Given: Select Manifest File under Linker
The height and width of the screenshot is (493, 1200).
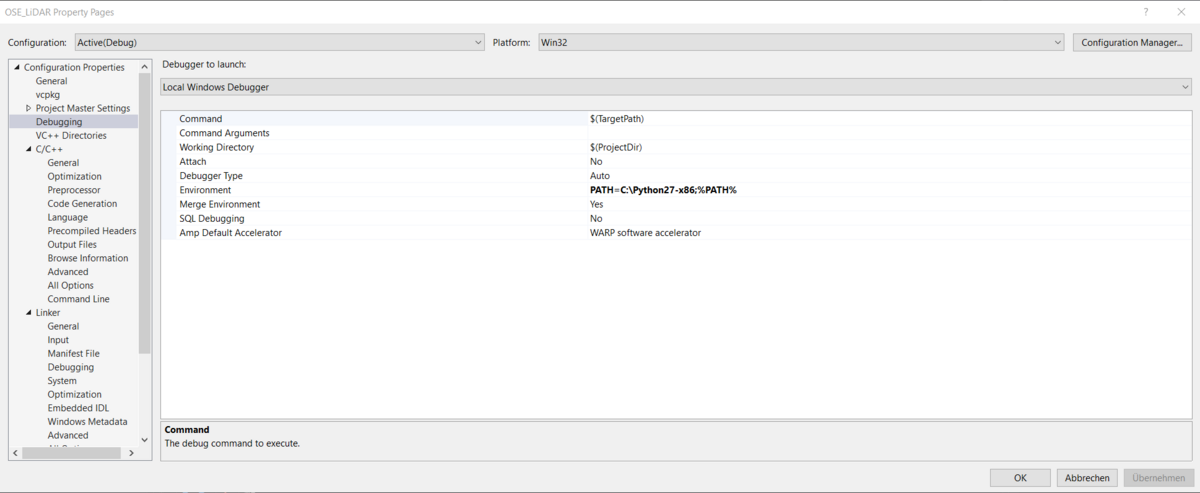Looking at the screenshot, I should (x=73, y=354).
